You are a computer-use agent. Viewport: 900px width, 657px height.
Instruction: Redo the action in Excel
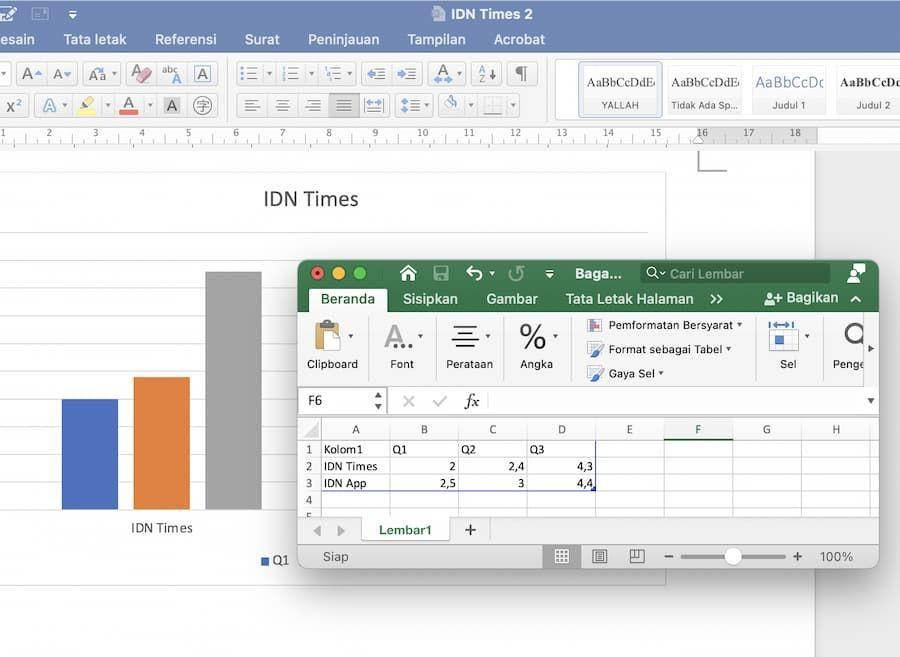(516, 273)
